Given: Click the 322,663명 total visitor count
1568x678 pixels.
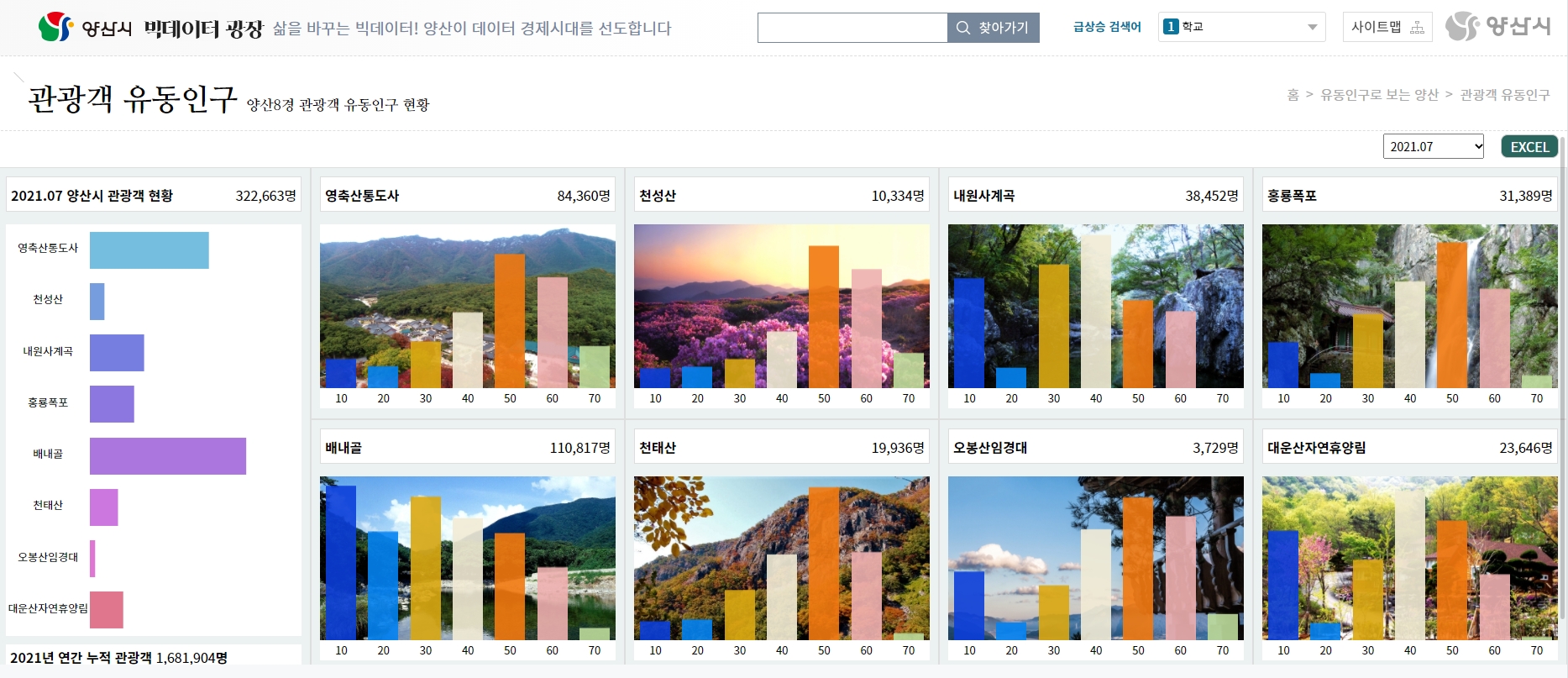Looking at the screenshot, I should point(266,196).
